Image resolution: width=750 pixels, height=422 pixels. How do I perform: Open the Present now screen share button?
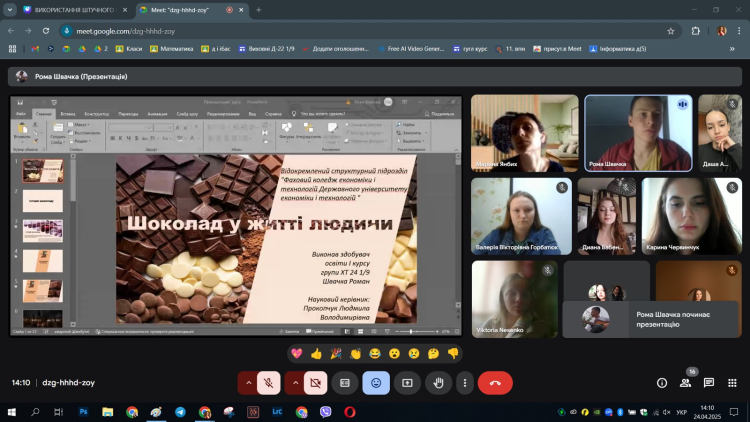coord(407,382)
